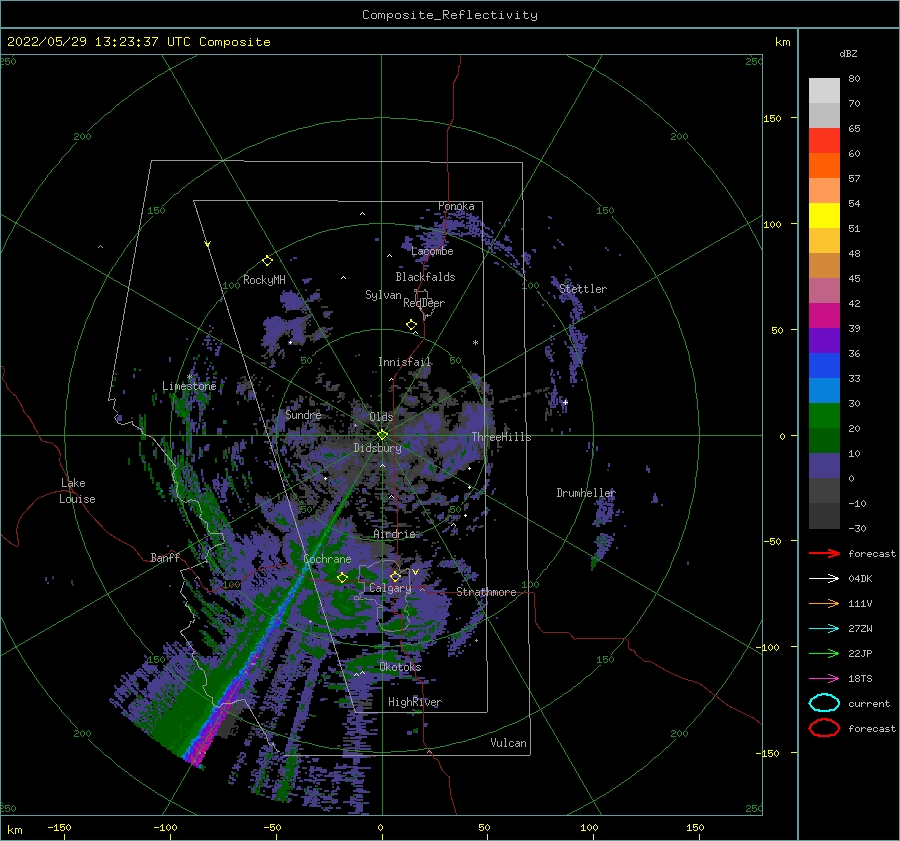The height and width of the screenshot is (841, 900).
Task: Select the Sundre label
Action: [x=303, y=415]
